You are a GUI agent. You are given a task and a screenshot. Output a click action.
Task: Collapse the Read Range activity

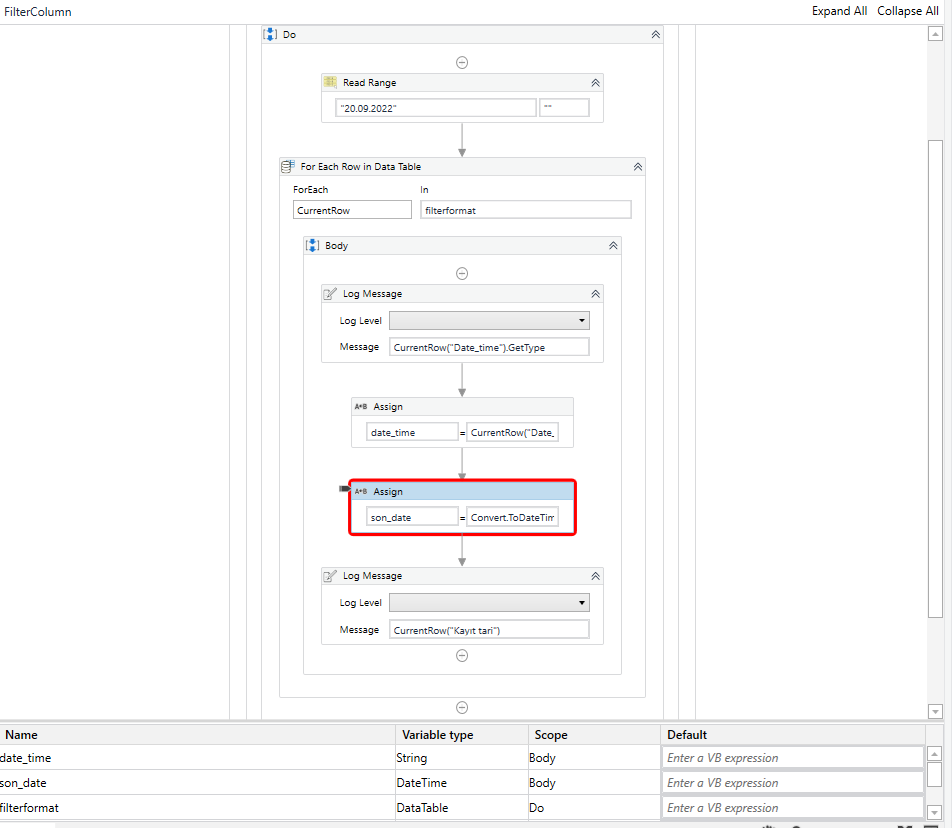pos(595,82)
